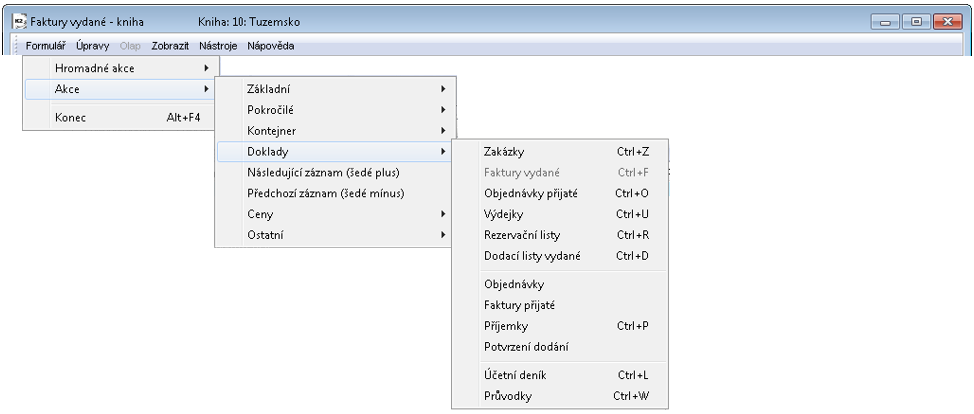974x414 pixels.
Task: Select Objednávky přijaté entry
Action: point(531,193)
